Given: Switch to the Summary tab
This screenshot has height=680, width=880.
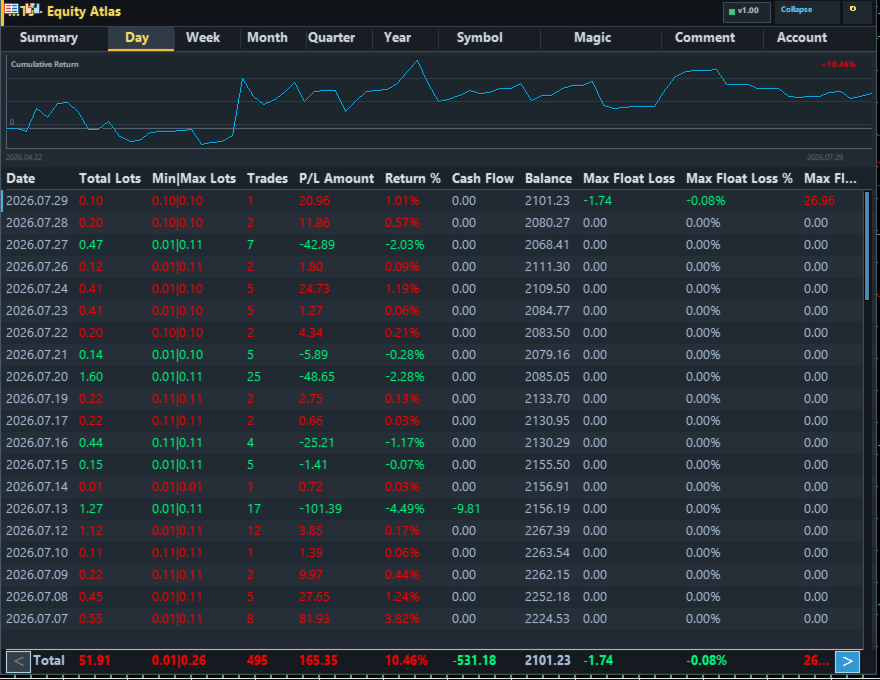Looking at the screenshot, I should pos(49,38).
